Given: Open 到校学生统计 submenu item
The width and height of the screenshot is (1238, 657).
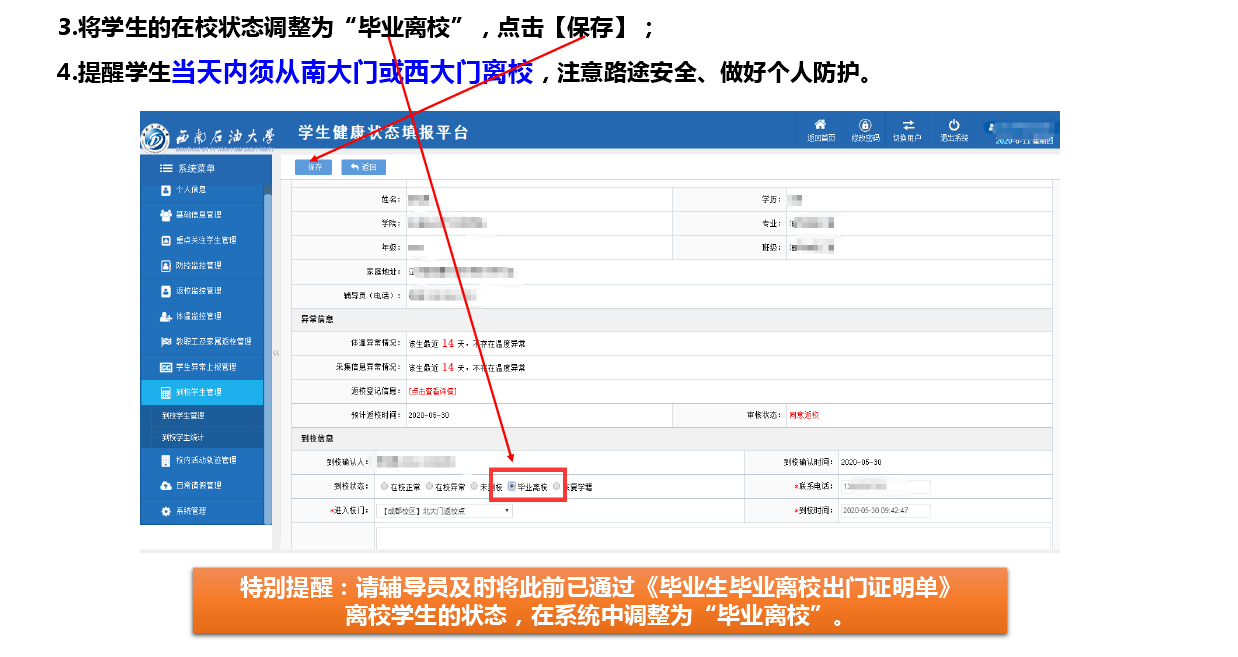Looking at the screenshot, I should (x=184, y=438).
